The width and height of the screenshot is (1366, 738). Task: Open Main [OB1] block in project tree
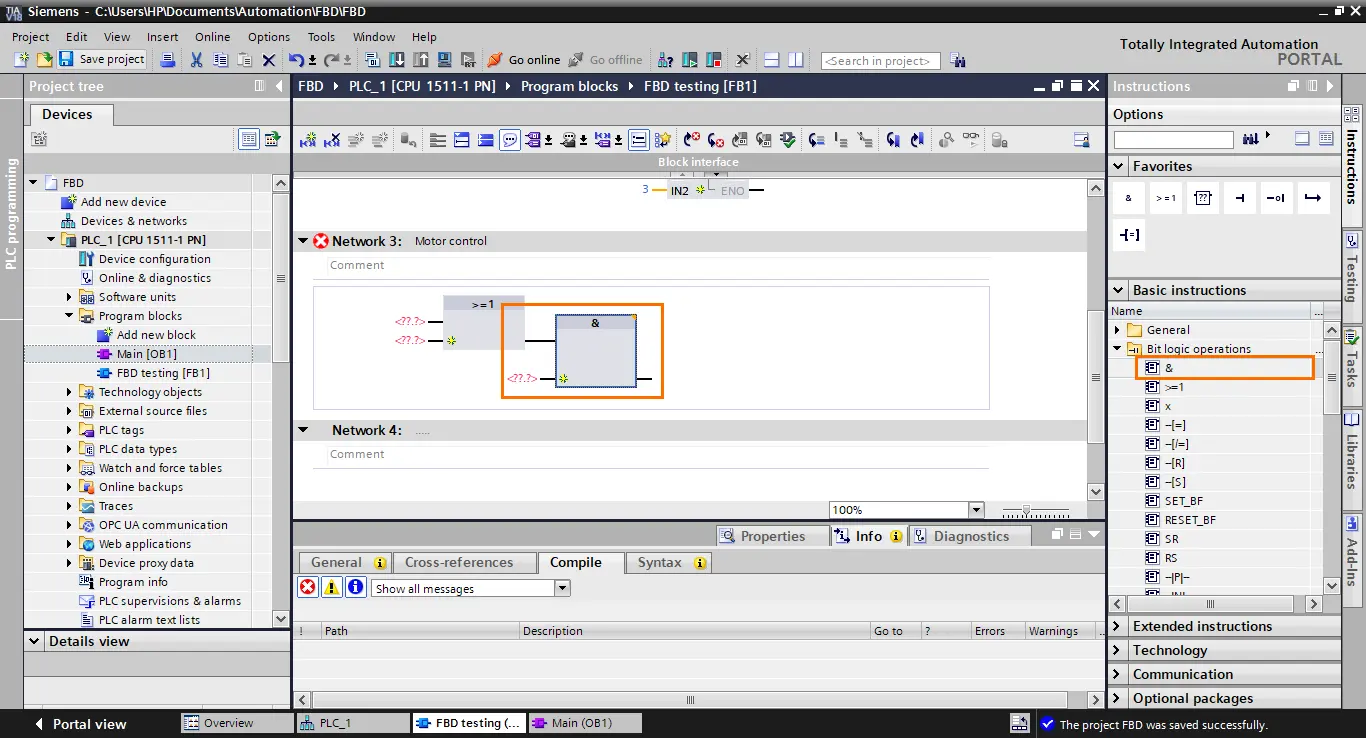click(146, 354)
